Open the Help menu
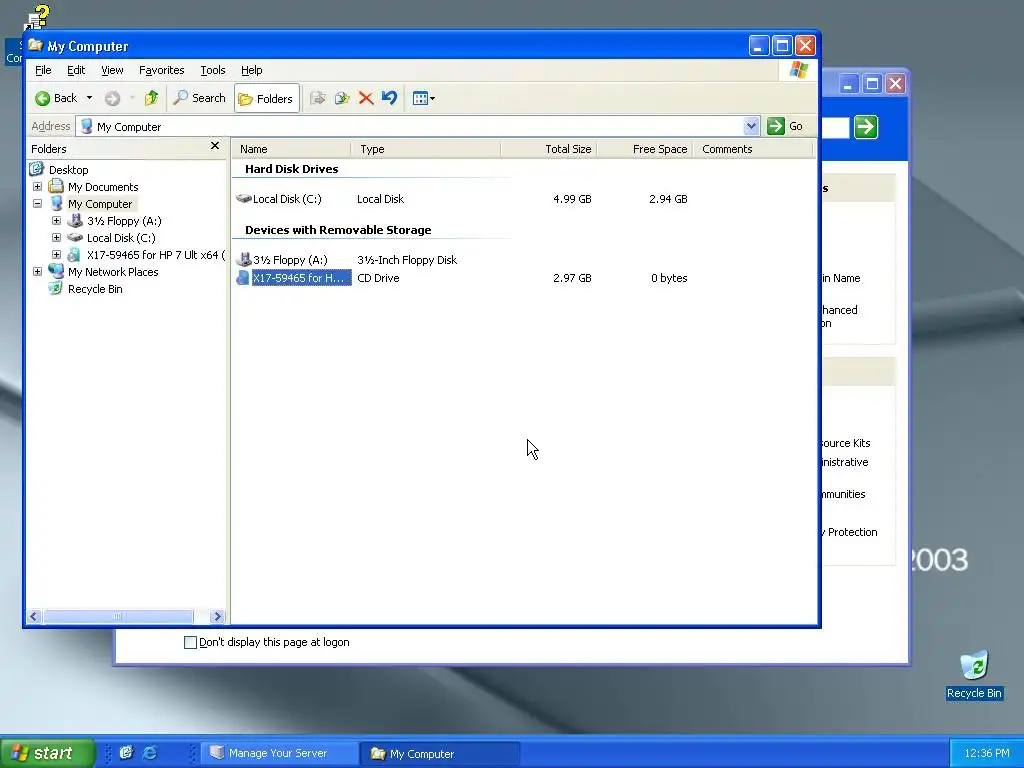Image resolution: width=1024 pixels, height=768 pixels. coord(251,70)
